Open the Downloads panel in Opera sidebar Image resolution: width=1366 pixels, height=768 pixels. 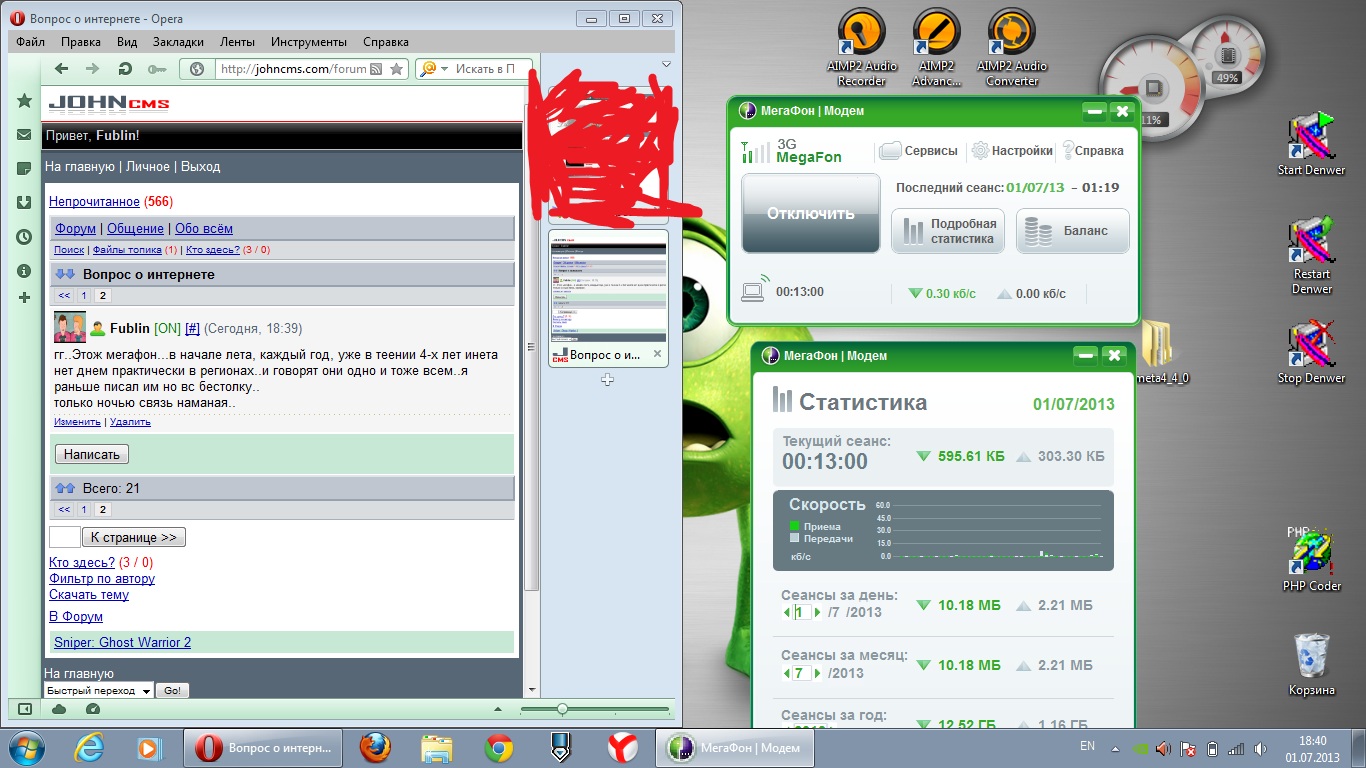pos(25,203)
